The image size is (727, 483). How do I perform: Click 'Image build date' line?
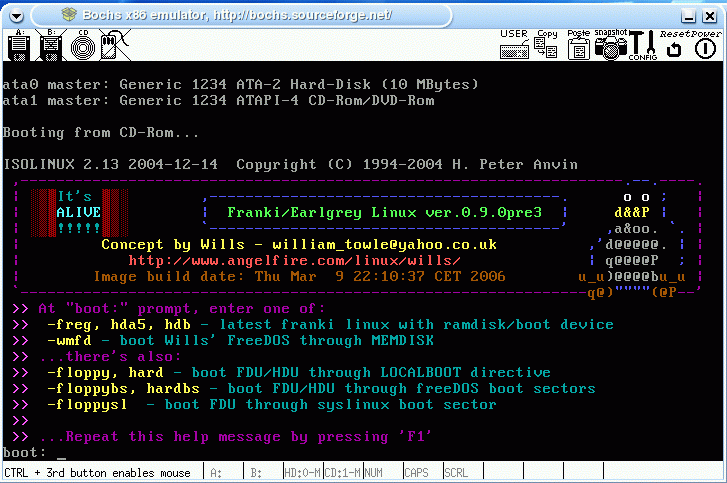point(300,276)
